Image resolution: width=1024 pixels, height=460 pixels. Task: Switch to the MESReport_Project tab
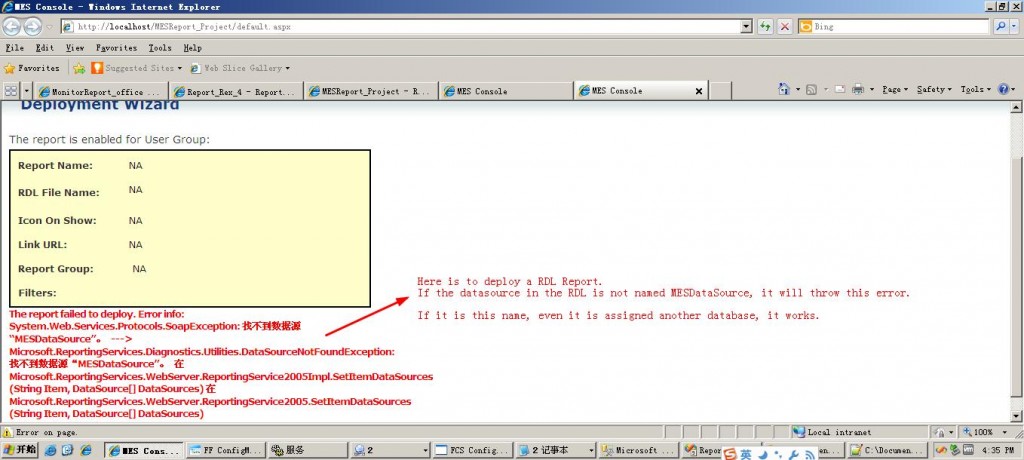click(371, 91)
